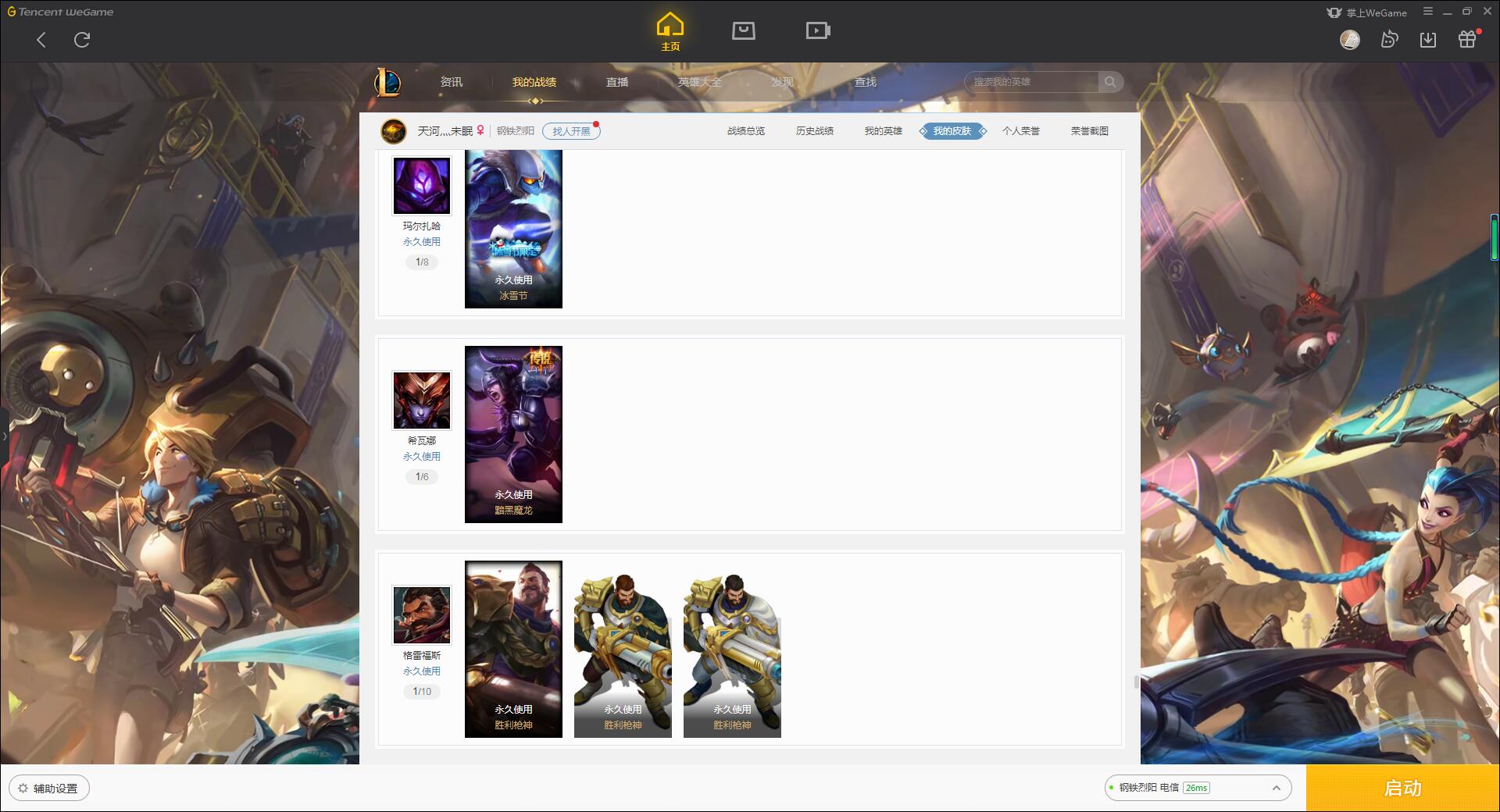Screen dimensions: 1500x812
Task: Open the download manager icon
Action: click(x=1428, y=40)
